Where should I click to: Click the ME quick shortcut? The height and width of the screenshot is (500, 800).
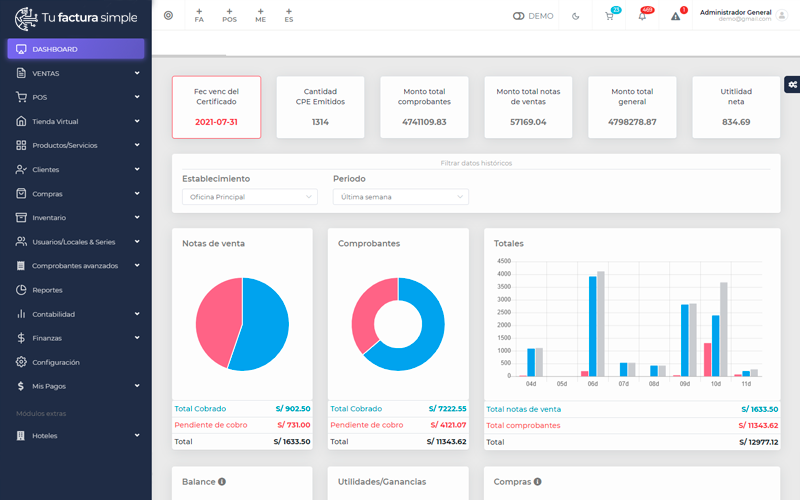(261, 15)
